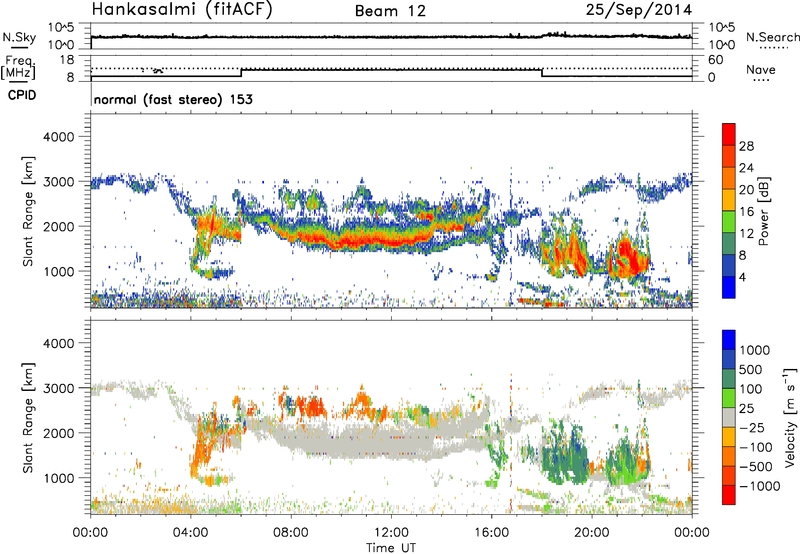
Task: Click the blue top of the velocity colorbar
Action: pos(729,340)
